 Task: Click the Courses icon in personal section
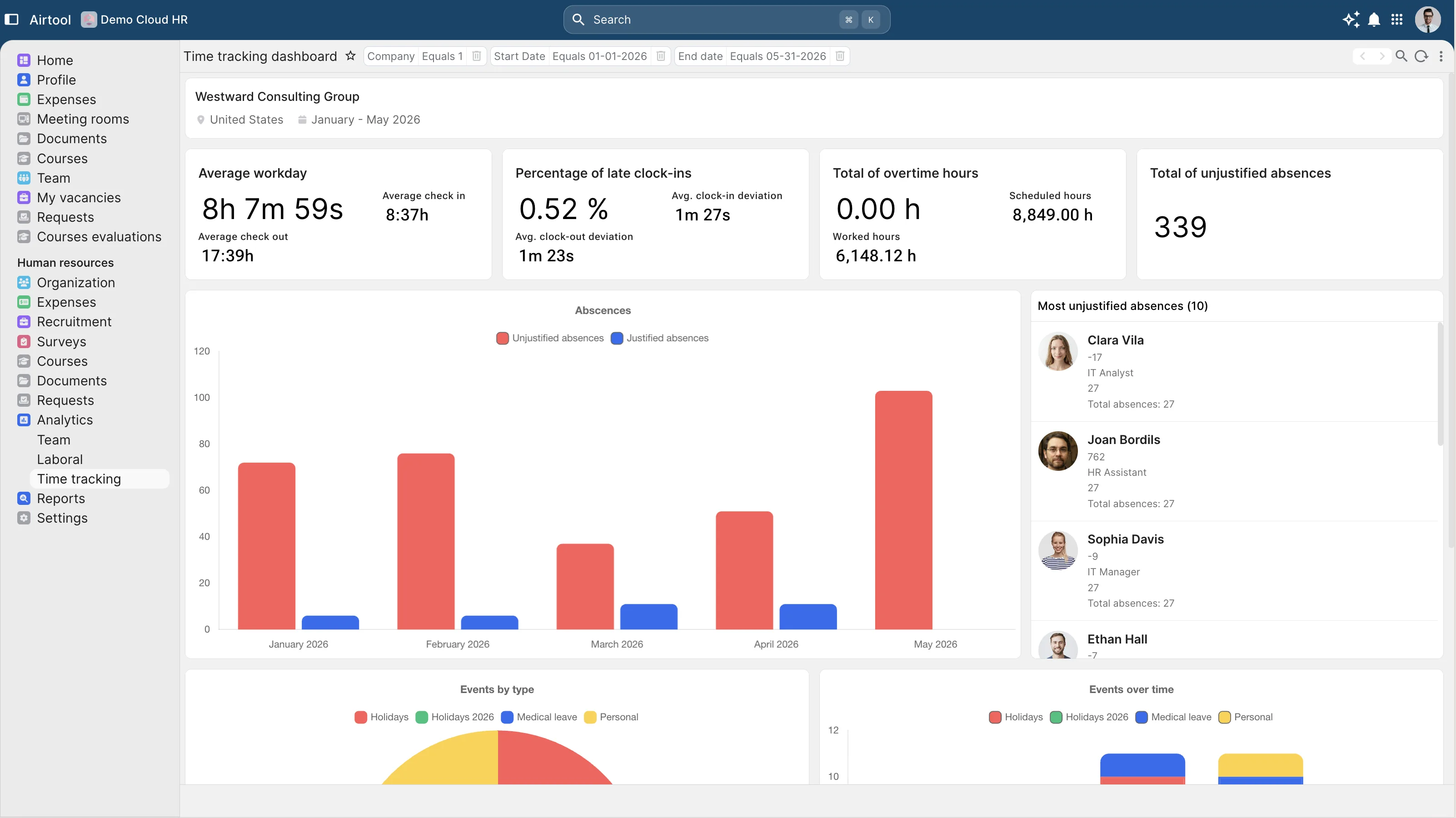(x=24, y=158)
